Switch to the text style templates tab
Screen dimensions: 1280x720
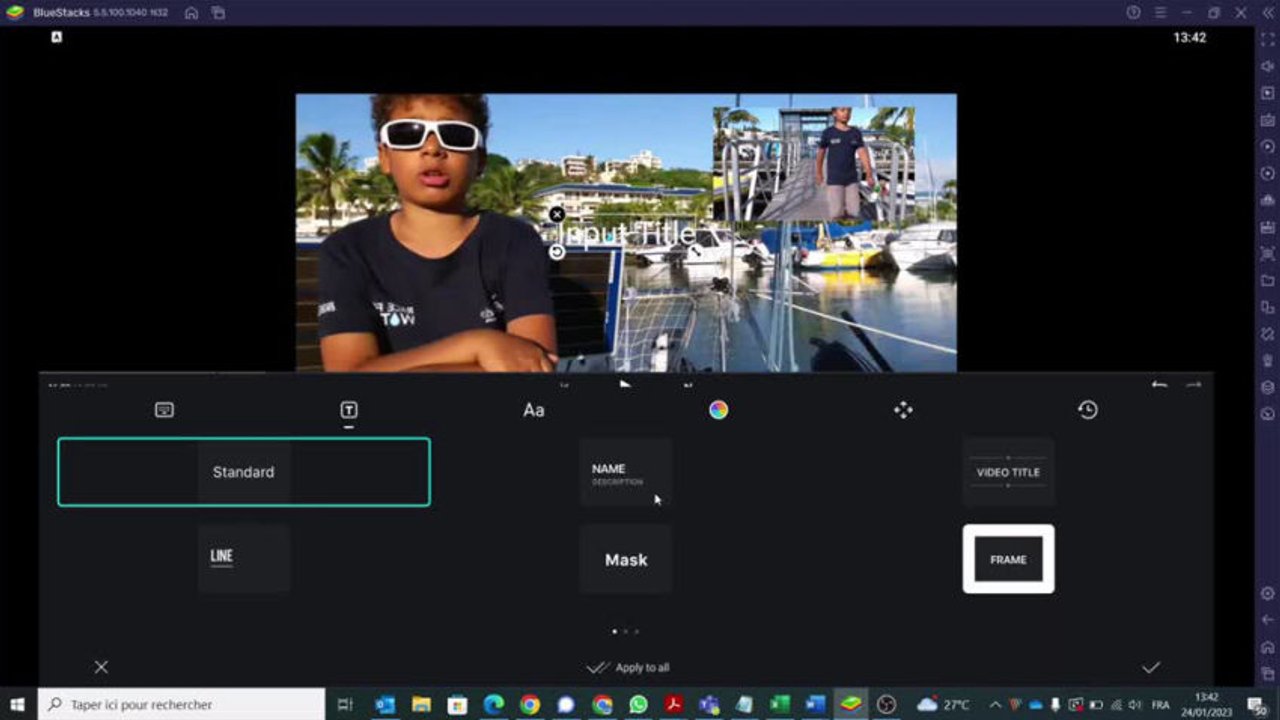click(x=349, y=410)
